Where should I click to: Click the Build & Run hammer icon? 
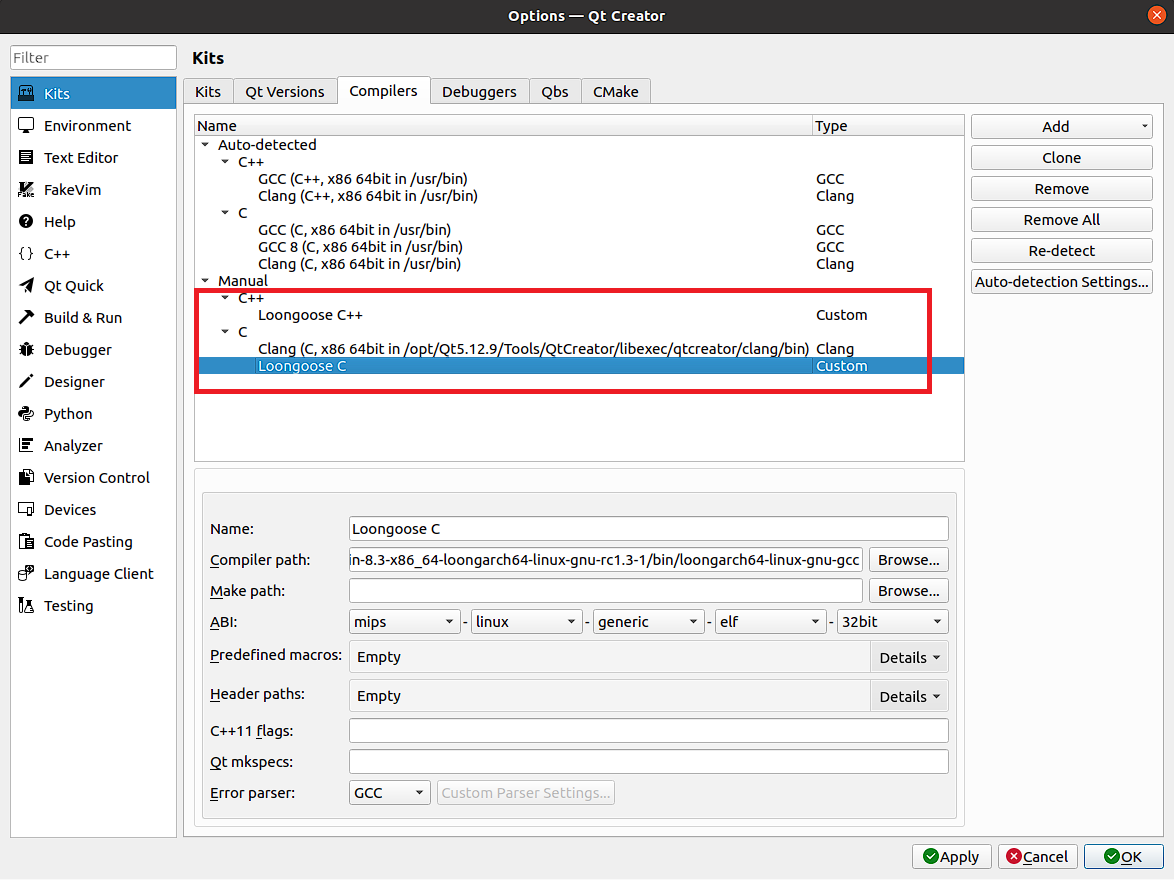[26, 318]
